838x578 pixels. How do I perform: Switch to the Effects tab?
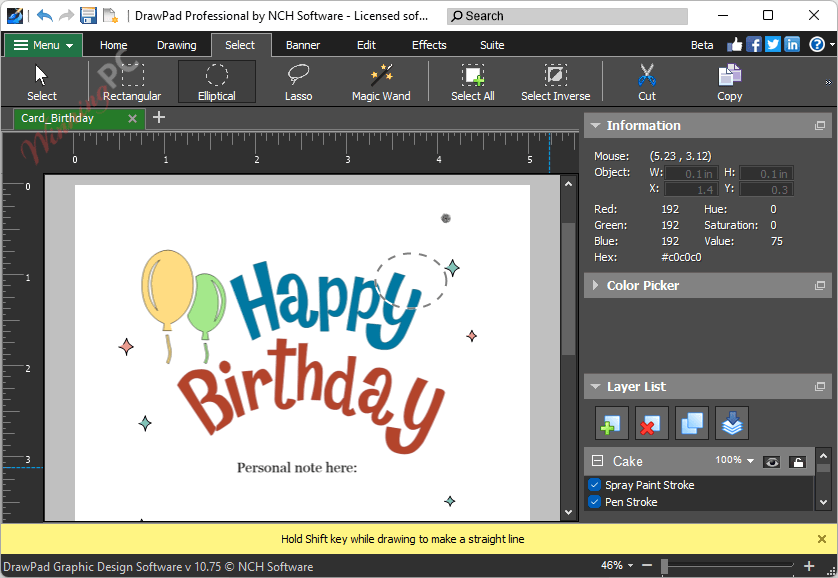coord(428,45)
